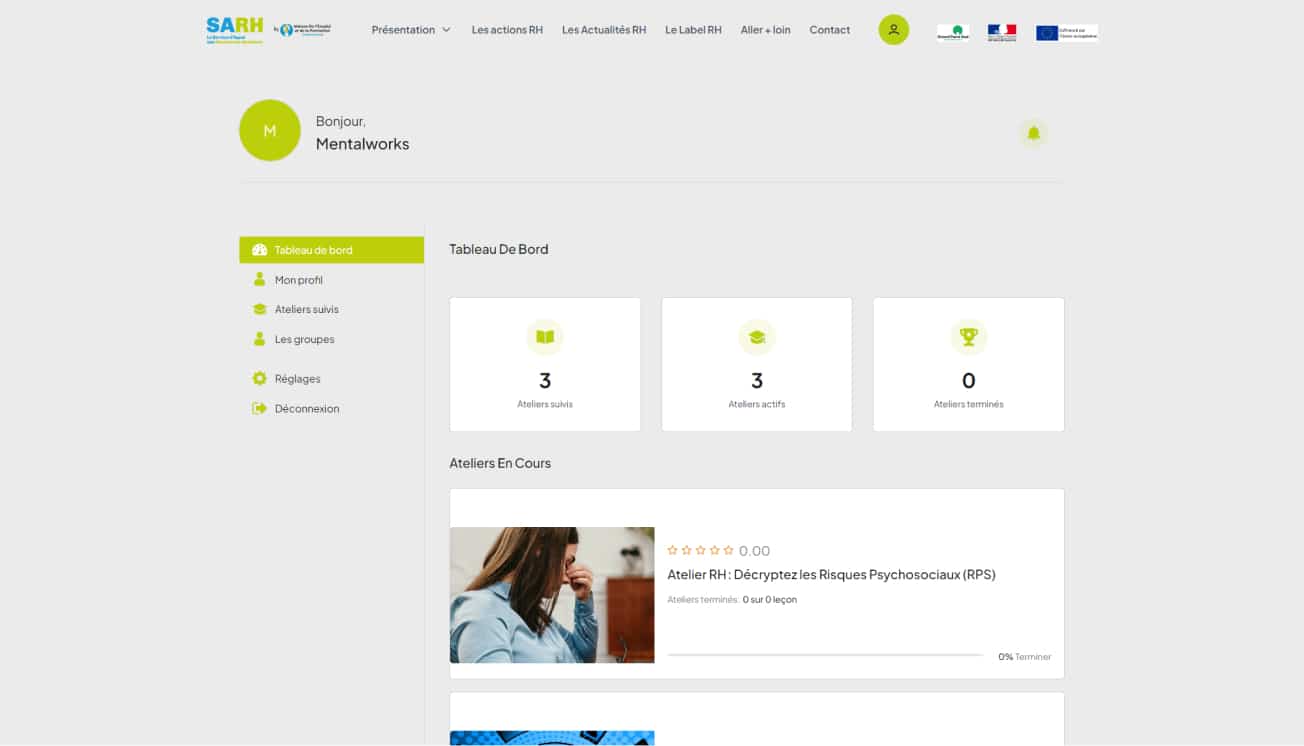This screenshot has width=1304, height=746.
Task: Click the logout icon beside Déconnexion
Action: [x=260, y=409]
